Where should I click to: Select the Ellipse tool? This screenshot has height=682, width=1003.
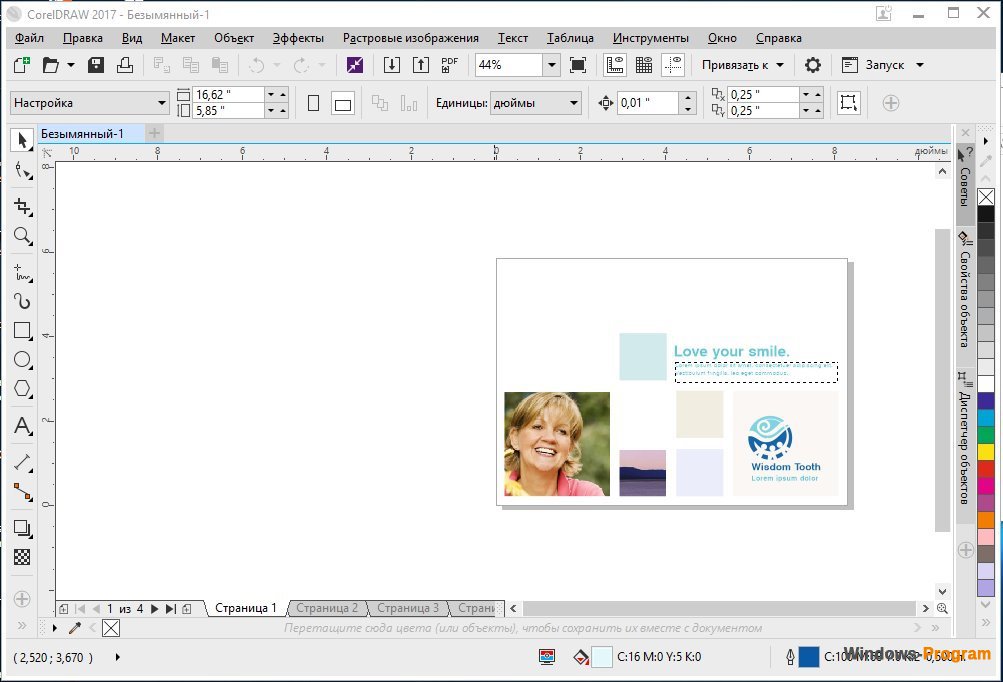[x=22, y=360]
